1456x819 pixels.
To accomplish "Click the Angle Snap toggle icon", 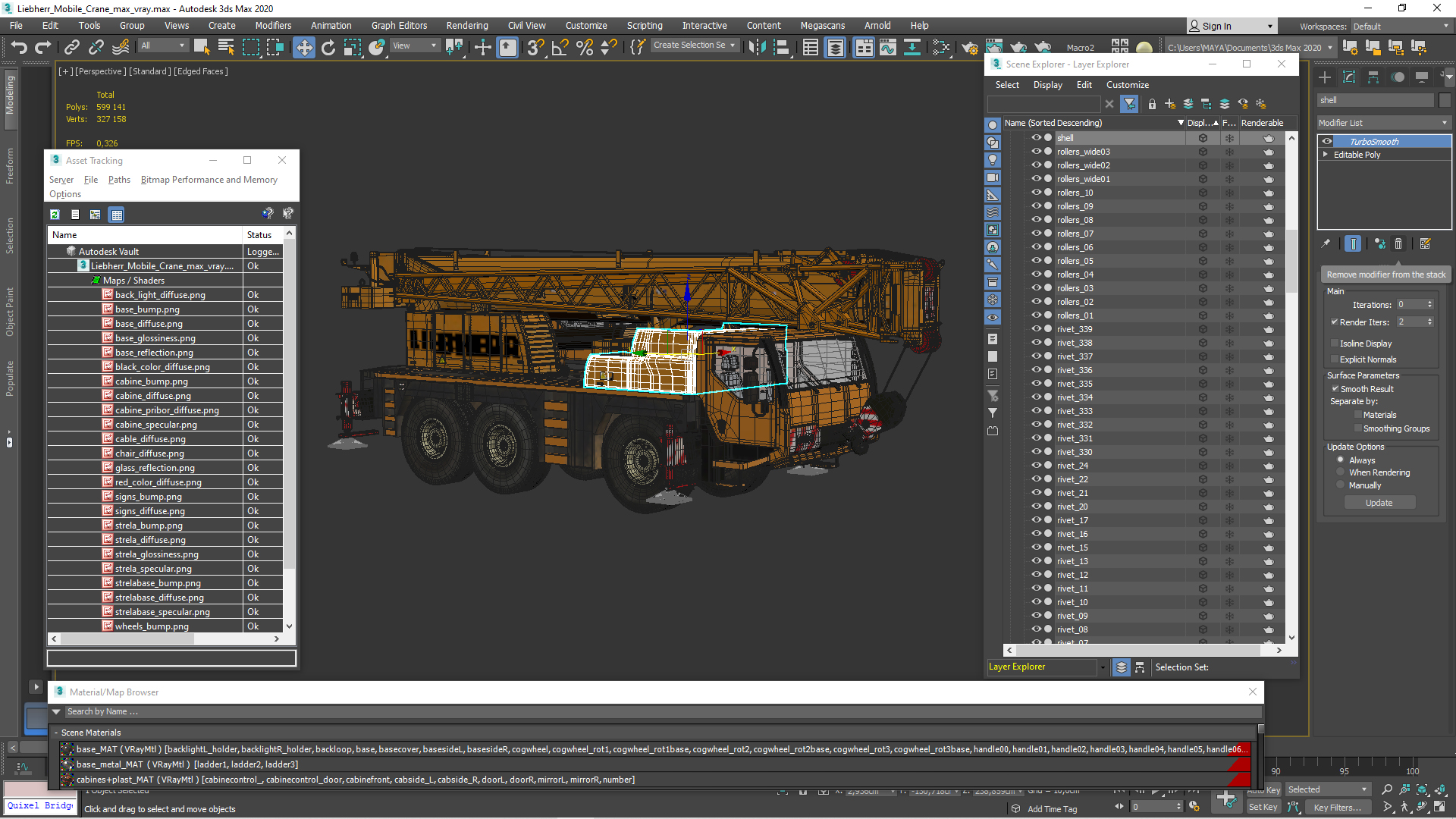I will coord(560,48).
